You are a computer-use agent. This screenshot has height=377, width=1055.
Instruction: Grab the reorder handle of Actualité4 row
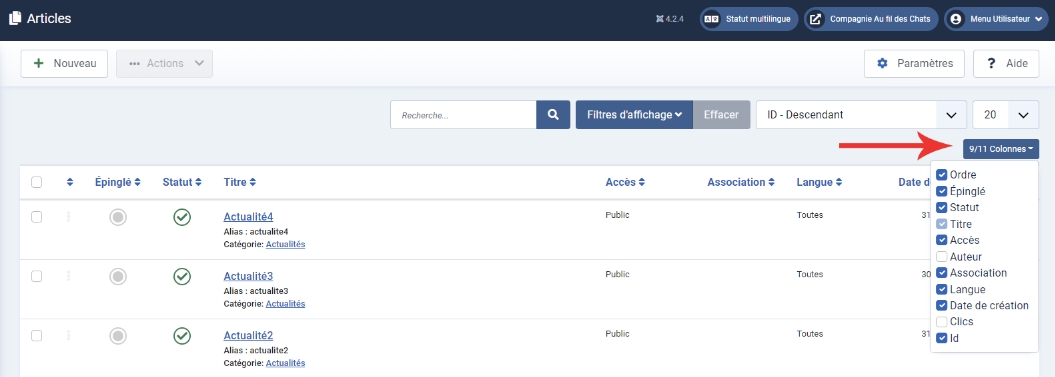click(x=69, y=217)
